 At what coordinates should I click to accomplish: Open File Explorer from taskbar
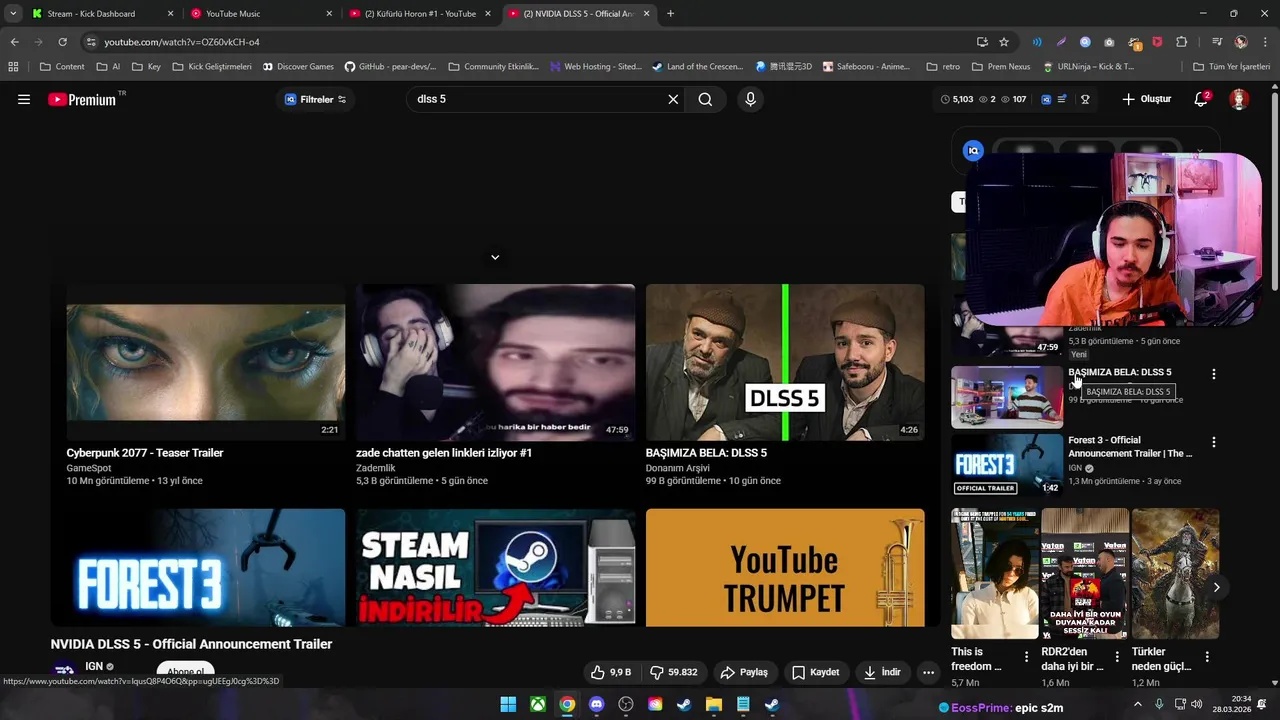click(x=714, y=704)
